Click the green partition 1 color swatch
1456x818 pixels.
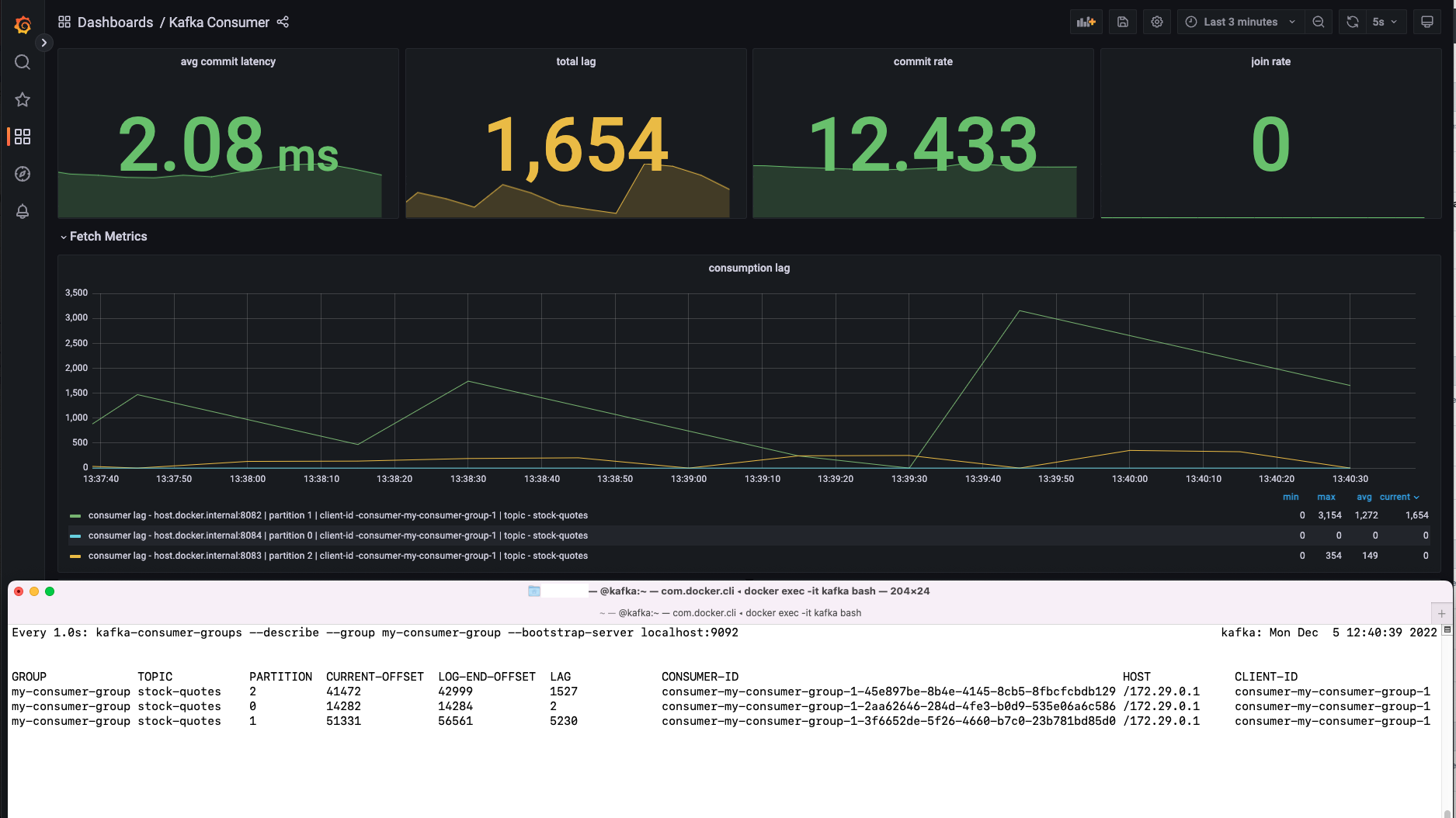(75, 516)
